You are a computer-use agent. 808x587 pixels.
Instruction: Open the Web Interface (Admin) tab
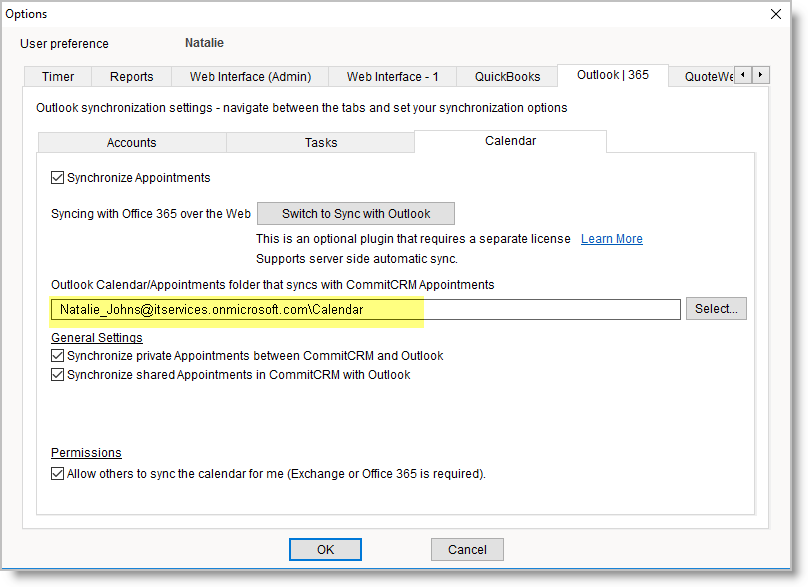(x=250, y=77)
